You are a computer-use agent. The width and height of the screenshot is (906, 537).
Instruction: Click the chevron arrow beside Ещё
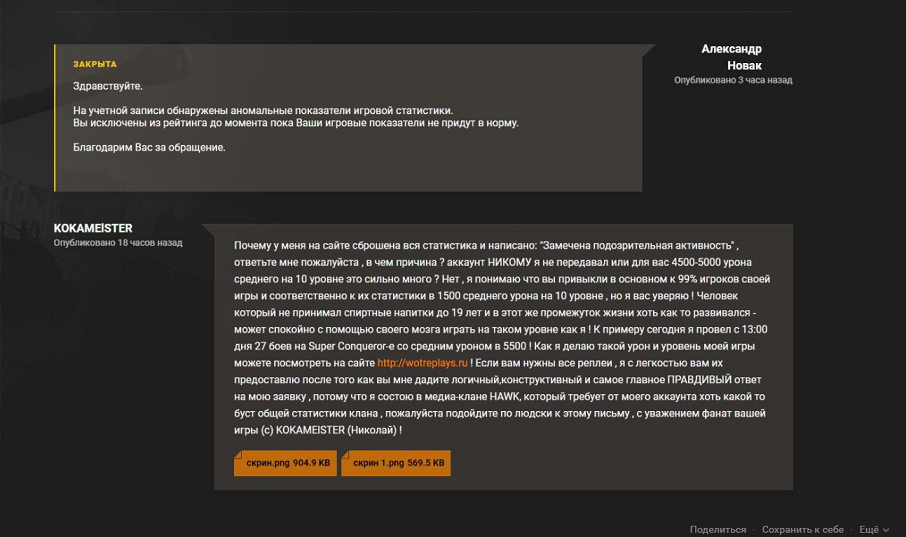pos(886,530)
